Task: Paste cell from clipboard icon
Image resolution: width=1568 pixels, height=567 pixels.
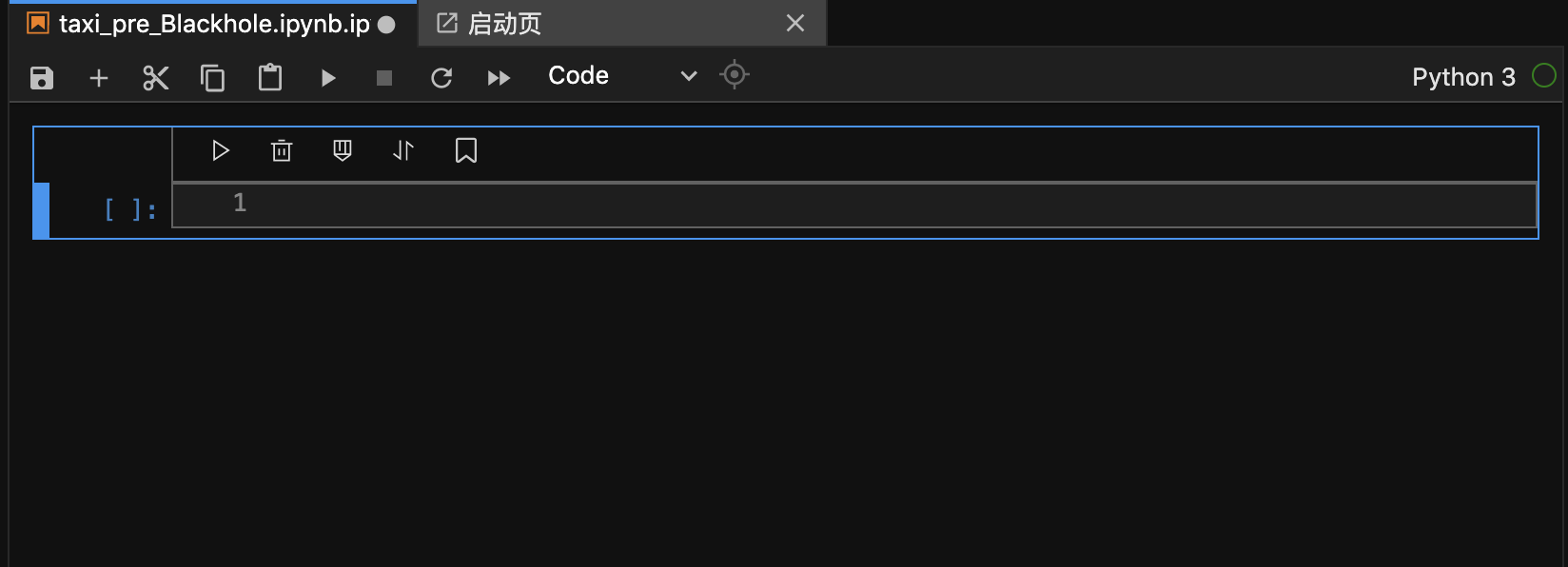Action: [270, 77]
